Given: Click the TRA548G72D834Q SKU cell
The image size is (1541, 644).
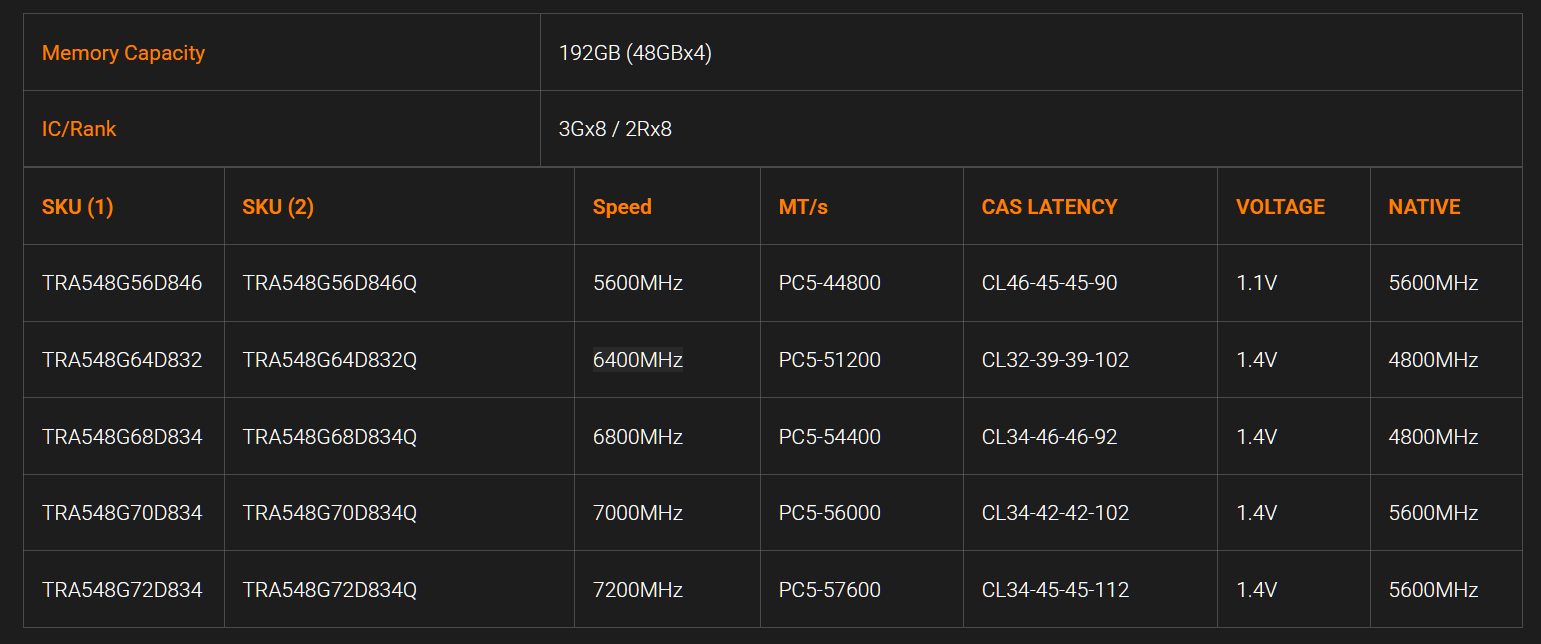Looking at the screenshot, I should tap(329, 590).
